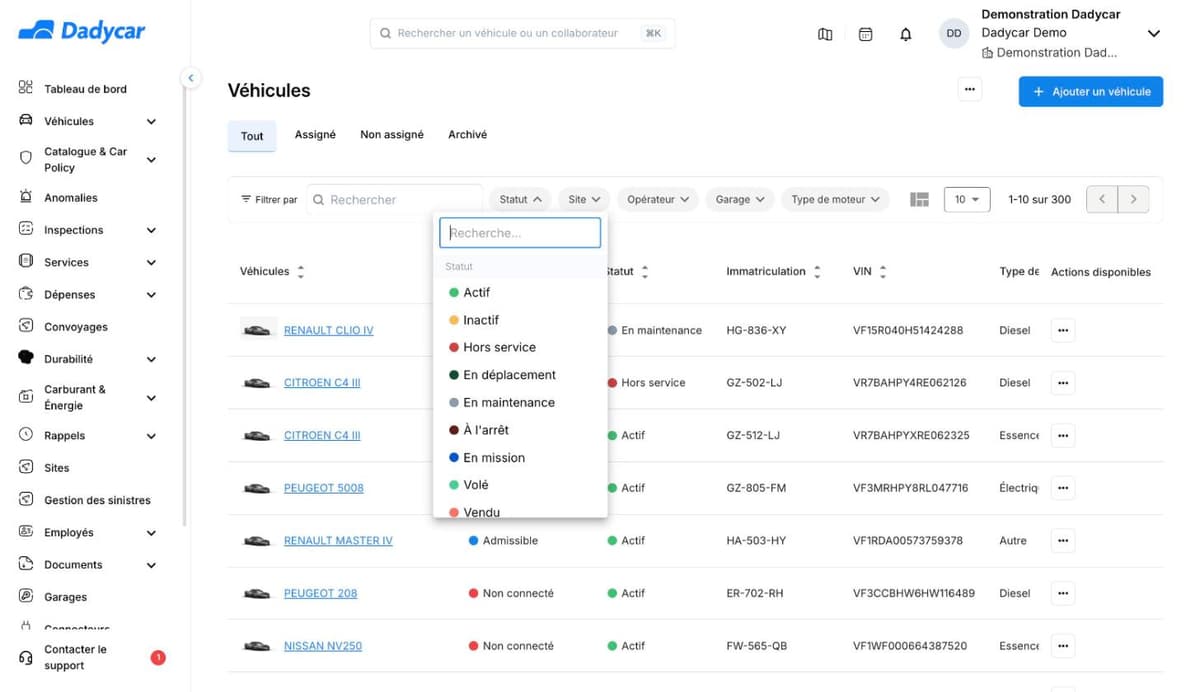This screenshot has height=692, width=1200.
Task: Click the Anomalies sidebar icon
Action: coord(26,197)
